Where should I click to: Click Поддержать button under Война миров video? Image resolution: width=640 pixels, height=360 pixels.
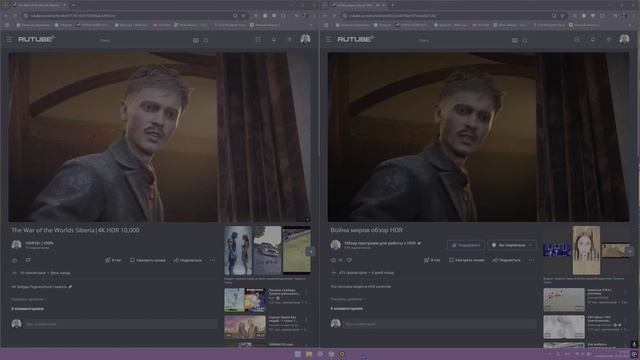(466, 245)
